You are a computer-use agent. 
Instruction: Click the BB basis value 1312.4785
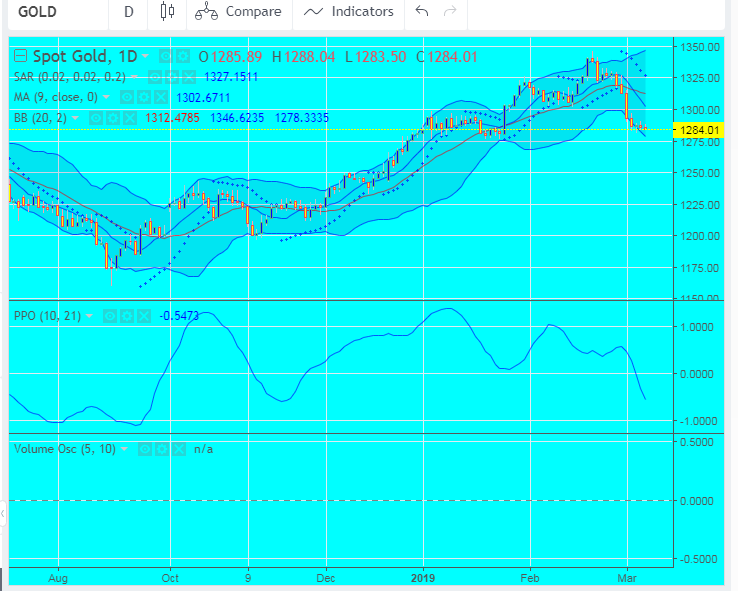pos(172,118)
